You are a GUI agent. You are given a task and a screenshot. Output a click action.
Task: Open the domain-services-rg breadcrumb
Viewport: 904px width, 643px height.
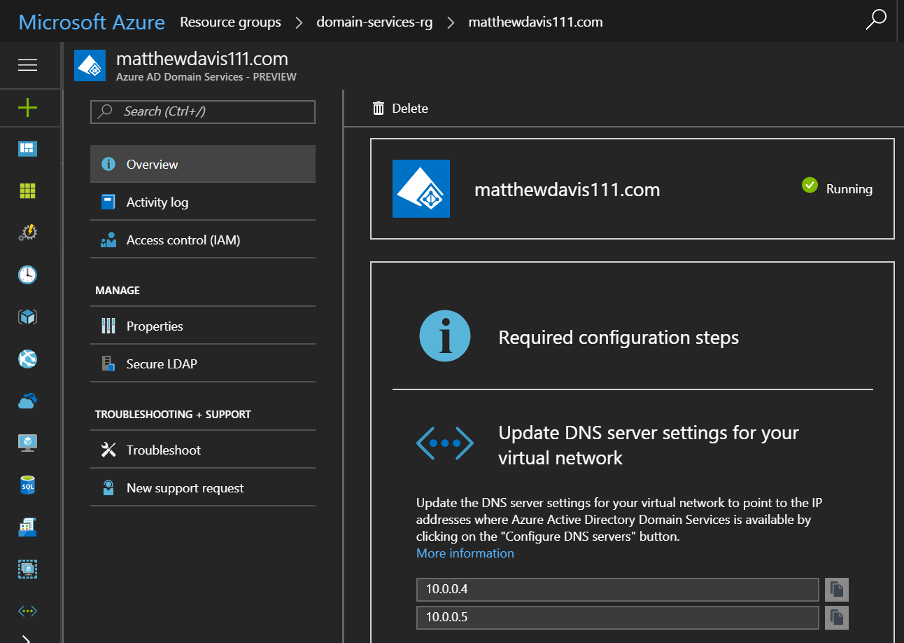point(374,22)
